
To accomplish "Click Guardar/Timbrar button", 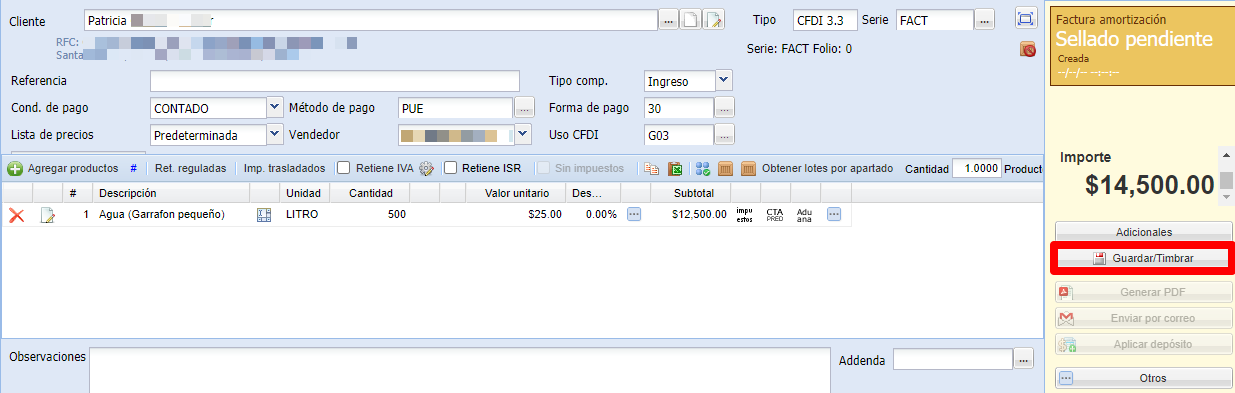I will [1144, 259].
